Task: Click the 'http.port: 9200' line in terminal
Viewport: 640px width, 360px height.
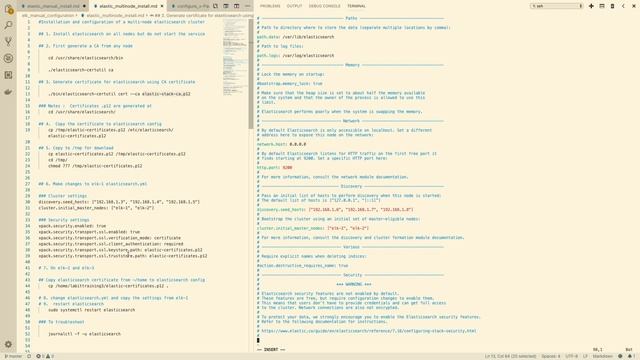Action: [274, 168]
